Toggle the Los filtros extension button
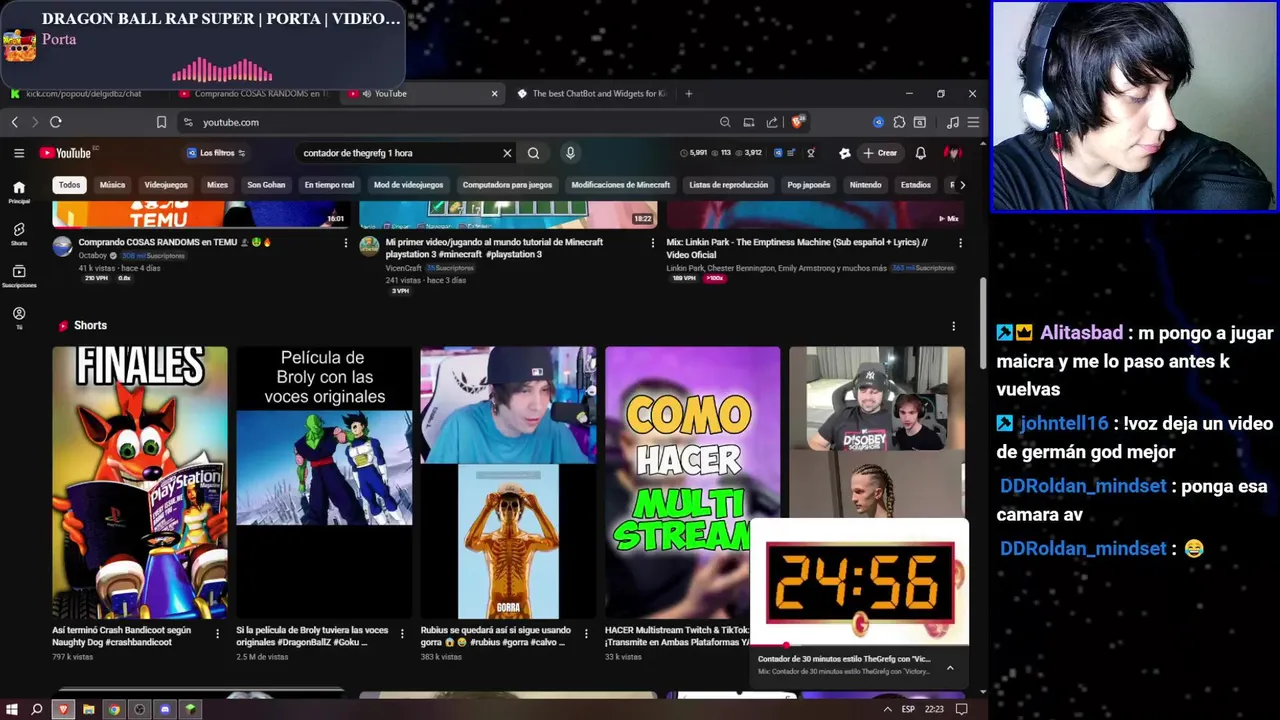Screen dimensions: 1280x720 (x=216, y=153)
